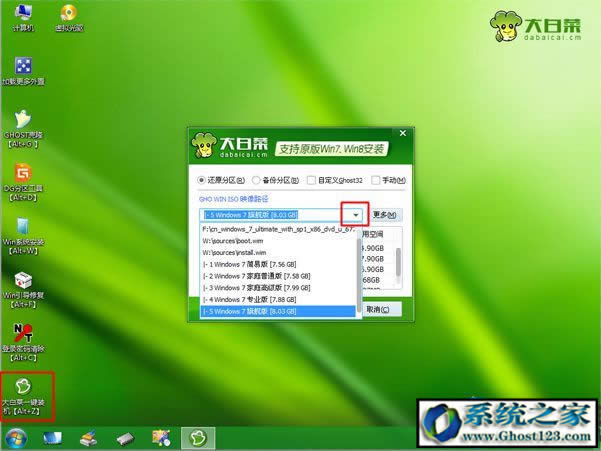Launch 大白菜 one-key install (Alt+Z) desktop icon

23,397
